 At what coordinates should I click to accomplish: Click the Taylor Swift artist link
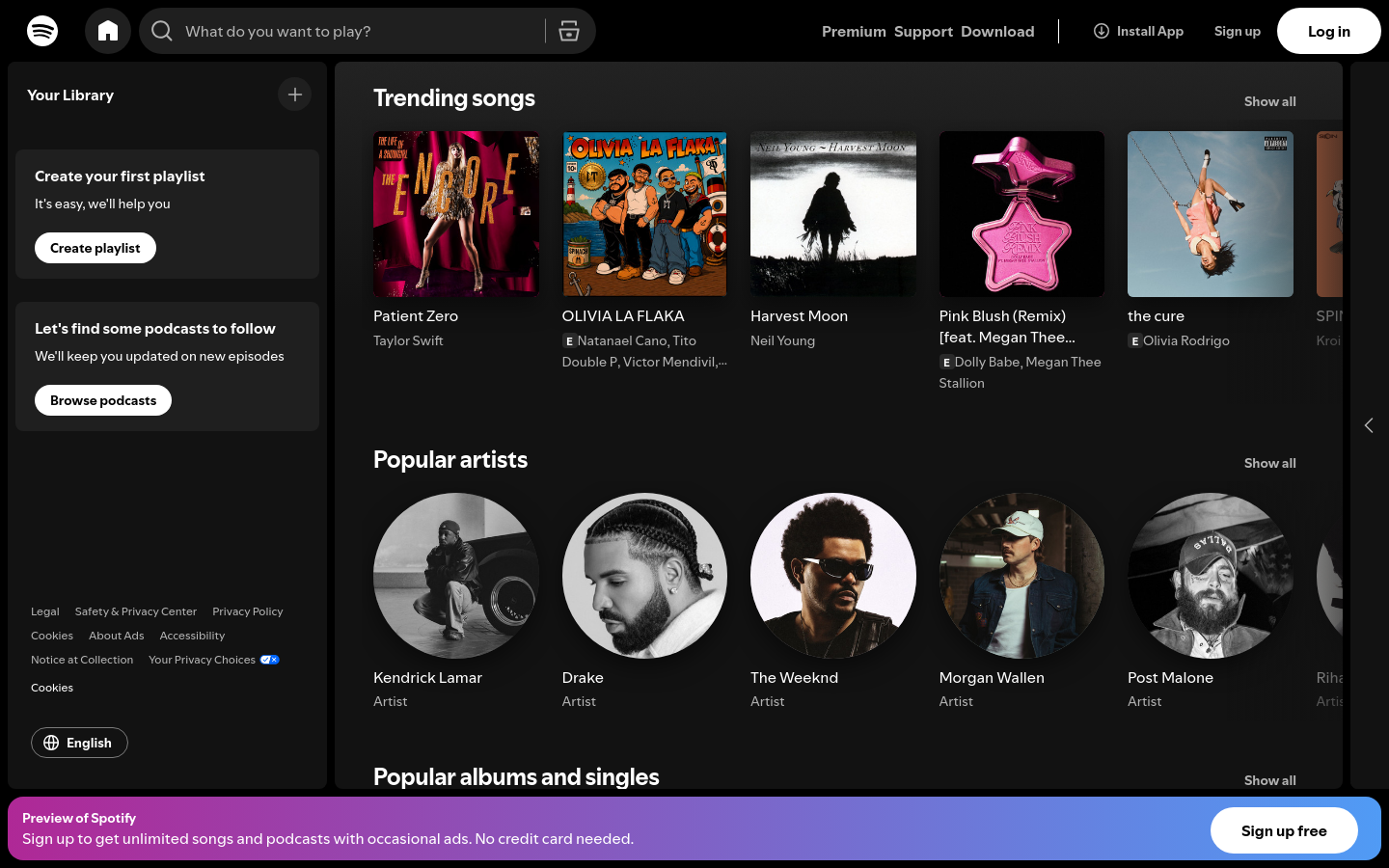[x=408, y=340]
